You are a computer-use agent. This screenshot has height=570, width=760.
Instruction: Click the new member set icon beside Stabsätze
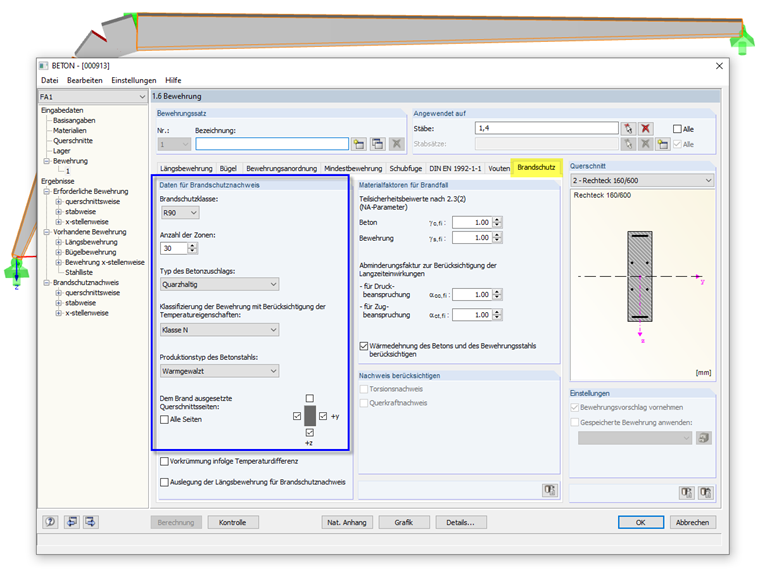(x=663, y=144)
